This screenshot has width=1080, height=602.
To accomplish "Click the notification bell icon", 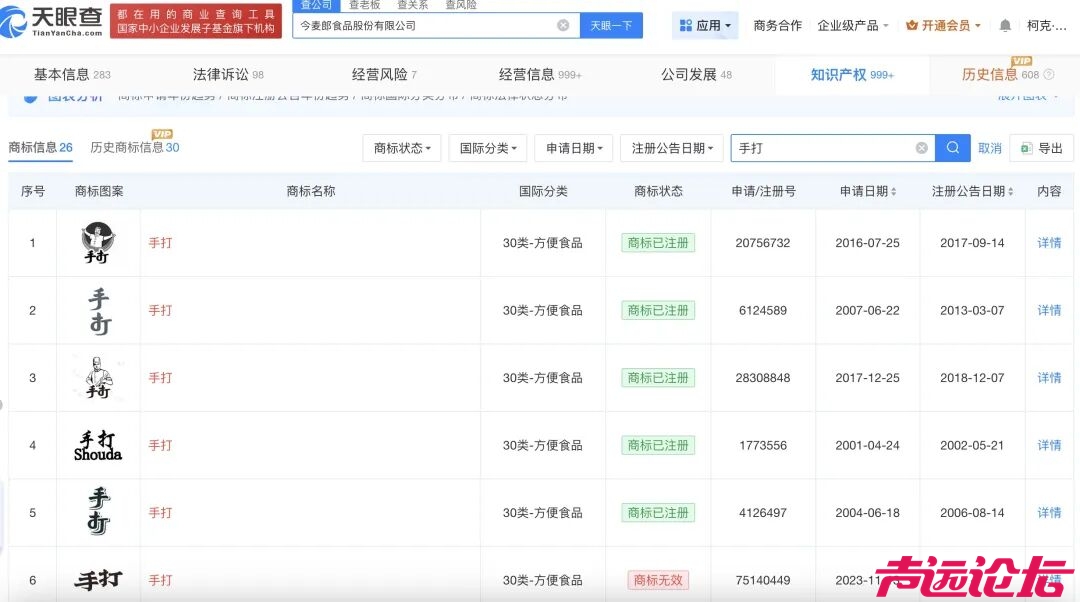I will 1005,25.
